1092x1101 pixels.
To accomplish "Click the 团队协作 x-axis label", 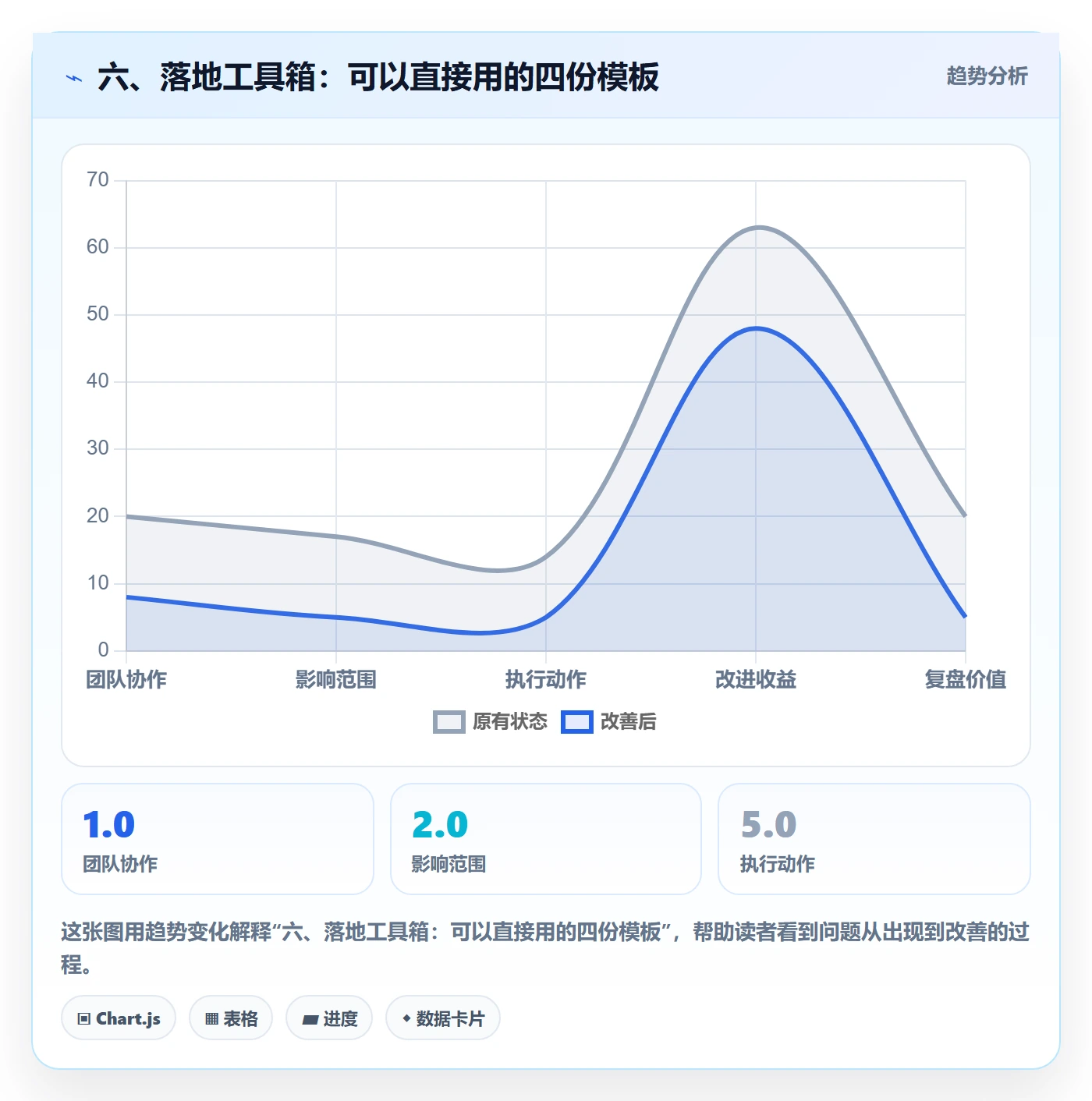I will point(126,680).
